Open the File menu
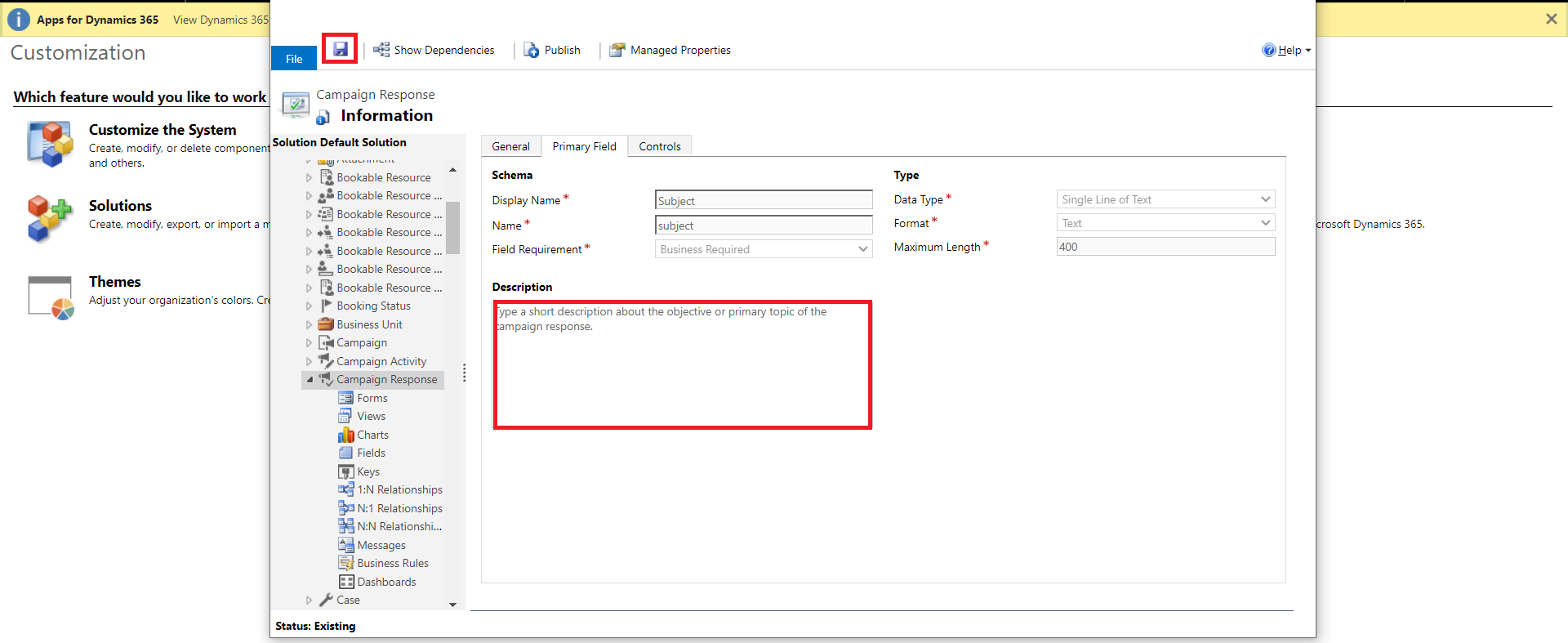The width and height of the screenshot is (1568, 643). click(294, 59)
